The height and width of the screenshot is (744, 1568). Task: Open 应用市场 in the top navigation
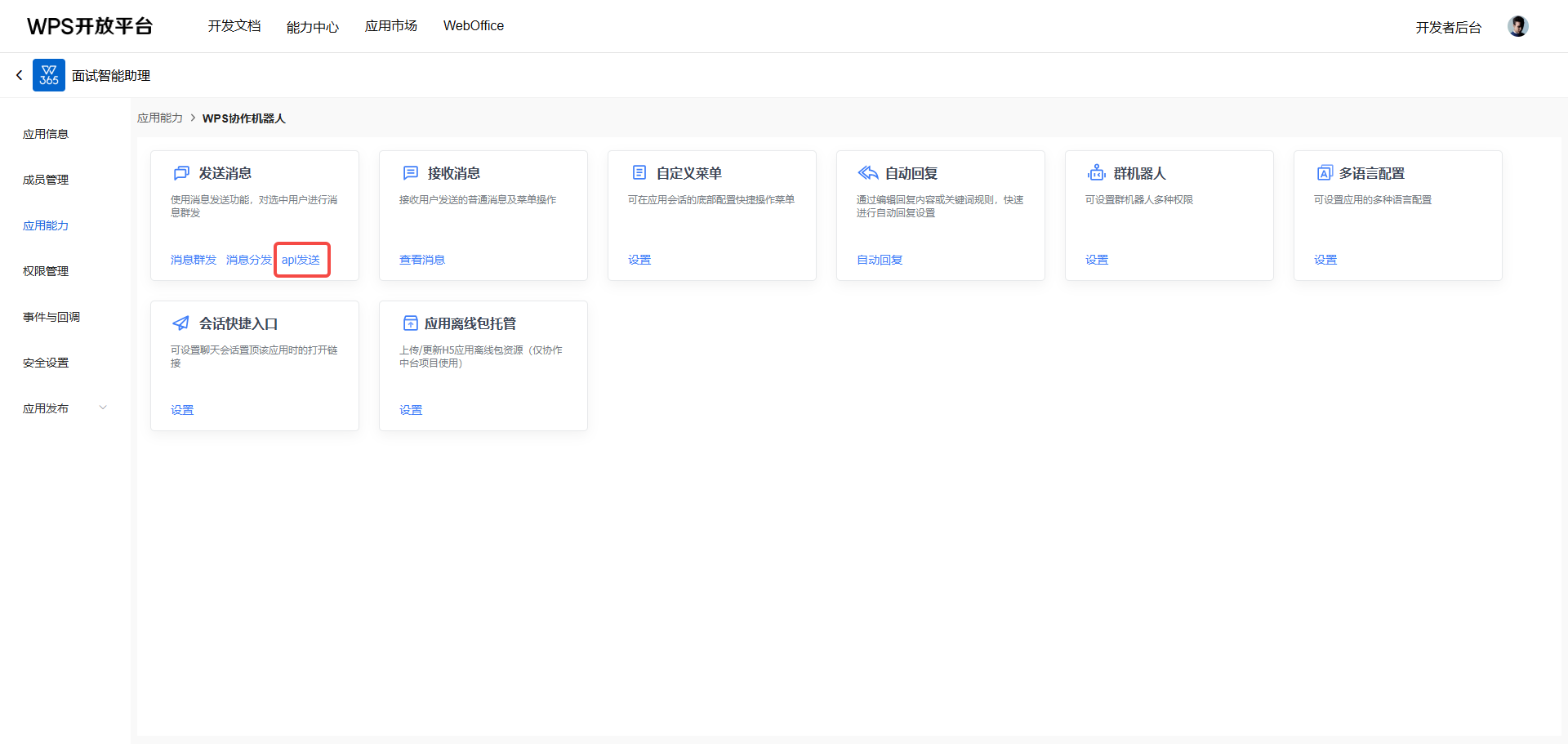coord(391,26)
